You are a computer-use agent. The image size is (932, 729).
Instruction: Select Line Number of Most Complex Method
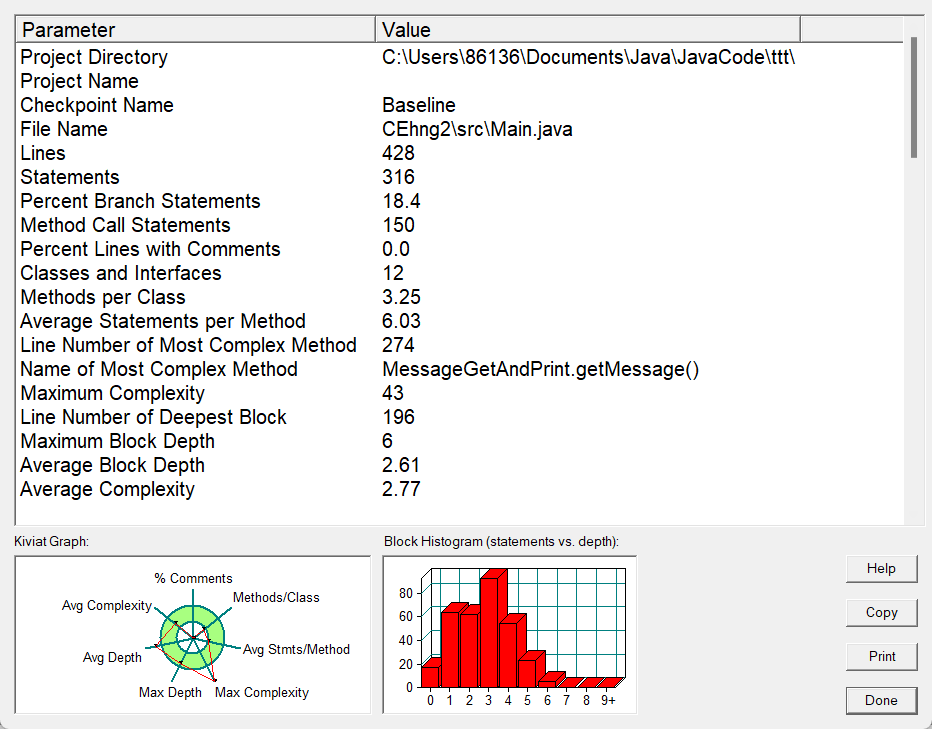point(188,345)
